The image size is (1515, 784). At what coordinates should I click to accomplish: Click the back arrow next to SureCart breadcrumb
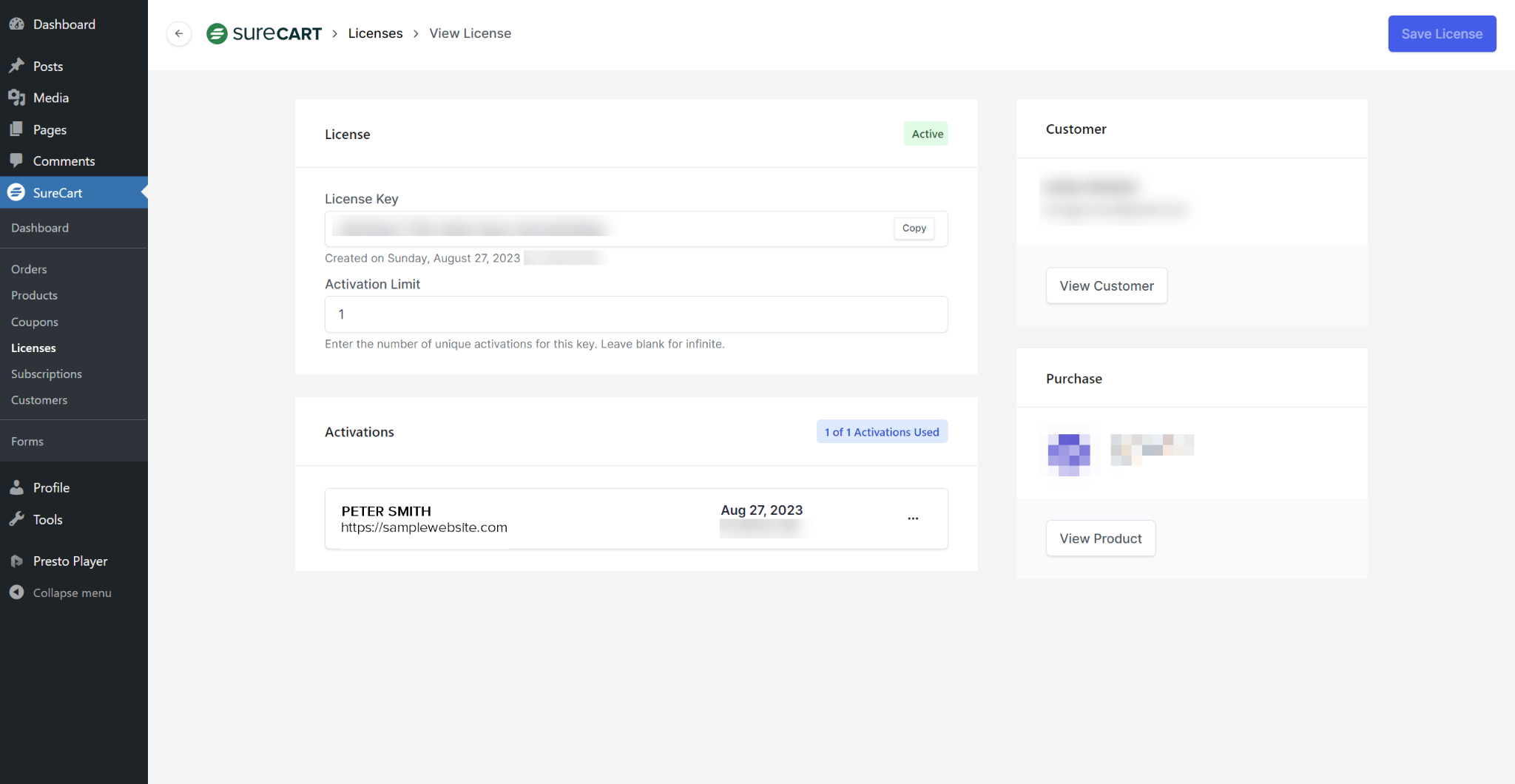coord(178,33)
